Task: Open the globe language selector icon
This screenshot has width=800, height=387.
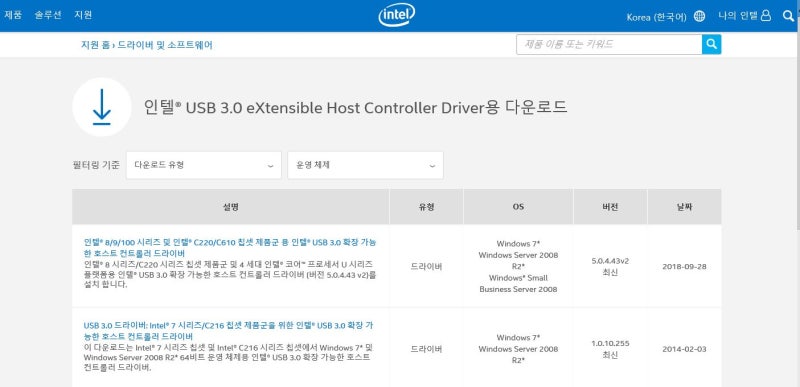Action: (699, 16)
